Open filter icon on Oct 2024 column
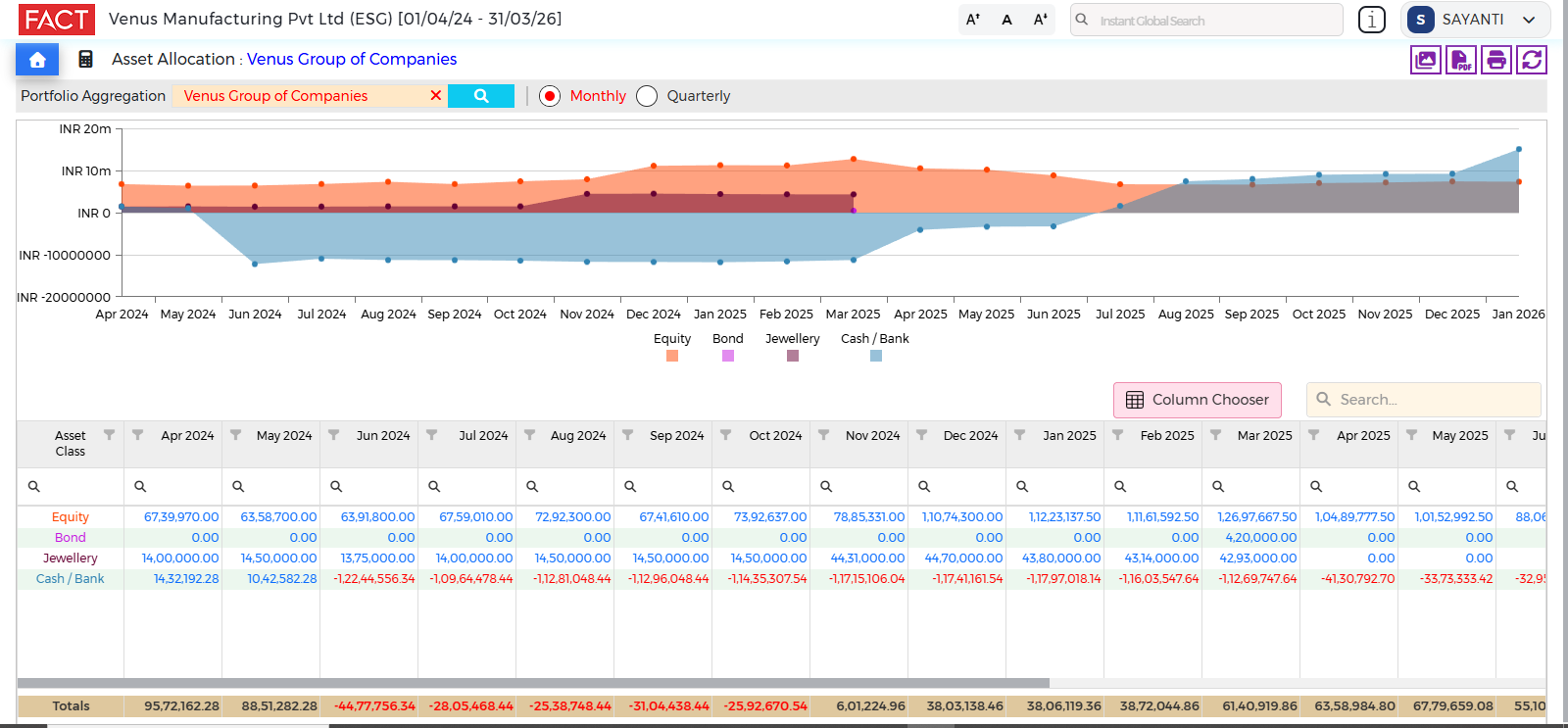 (x=726, y=435)
